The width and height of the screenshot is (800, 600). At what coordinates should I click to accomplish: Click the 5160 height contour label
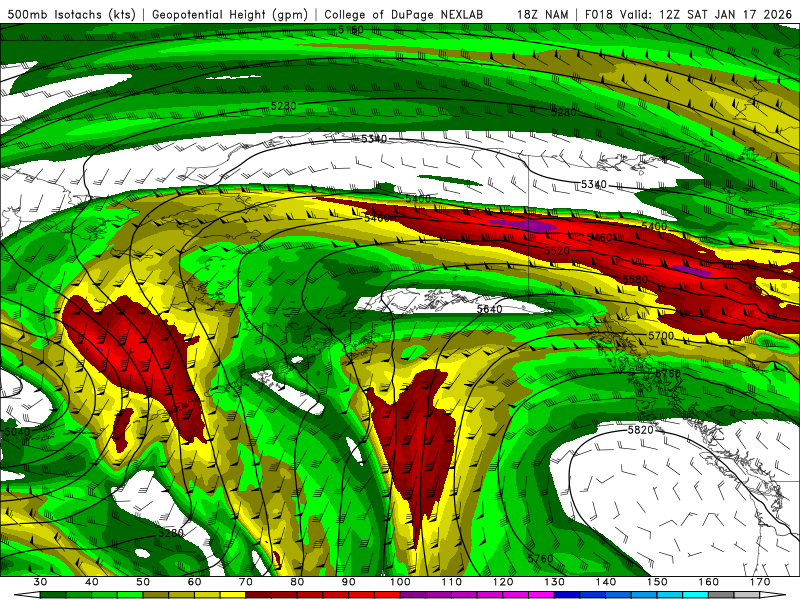[x=351, y=30]
